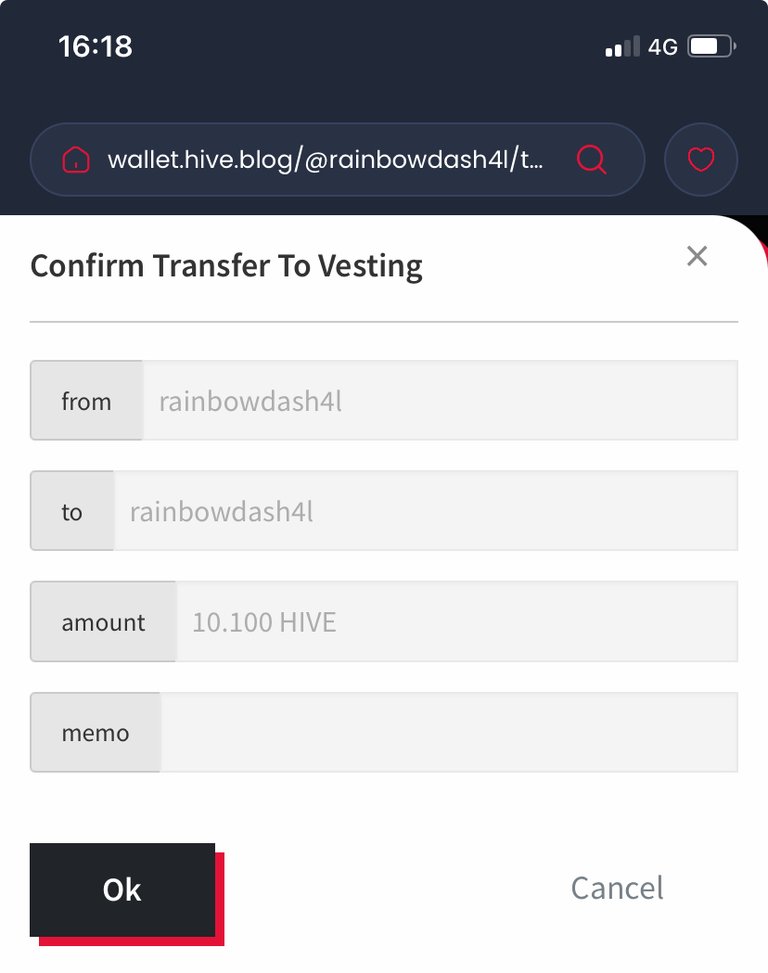Tap the heart favorite icon
The image size is (768, 973).
tap(701, 159)
